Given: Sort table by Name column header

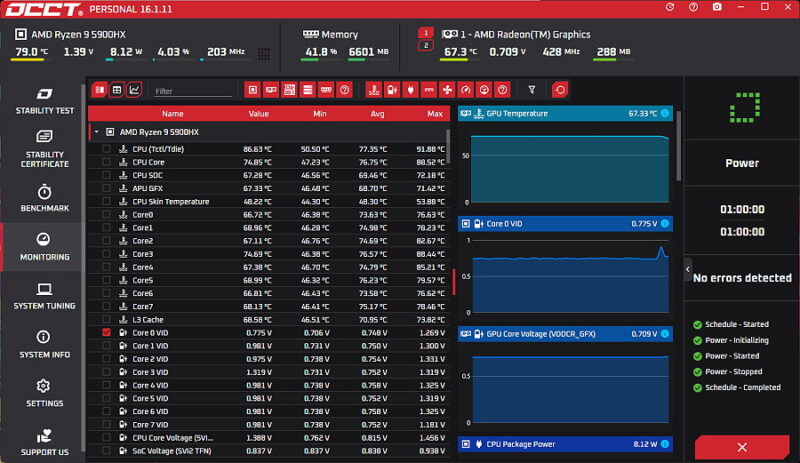Looking at the screenshot, I should (x=172, y=114).
